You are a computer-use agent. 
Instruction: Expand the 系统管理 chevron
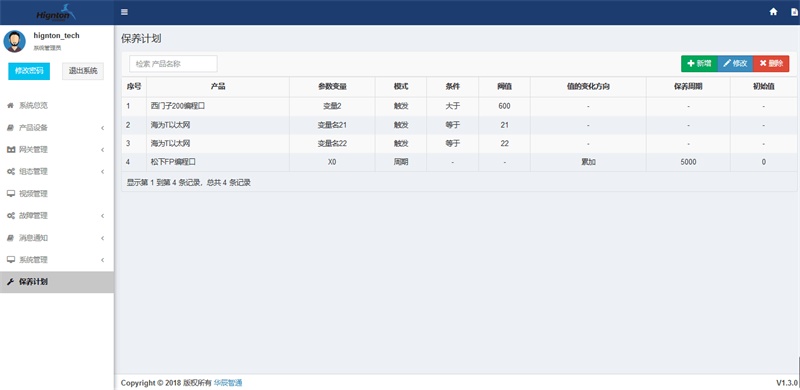[103, 259]
